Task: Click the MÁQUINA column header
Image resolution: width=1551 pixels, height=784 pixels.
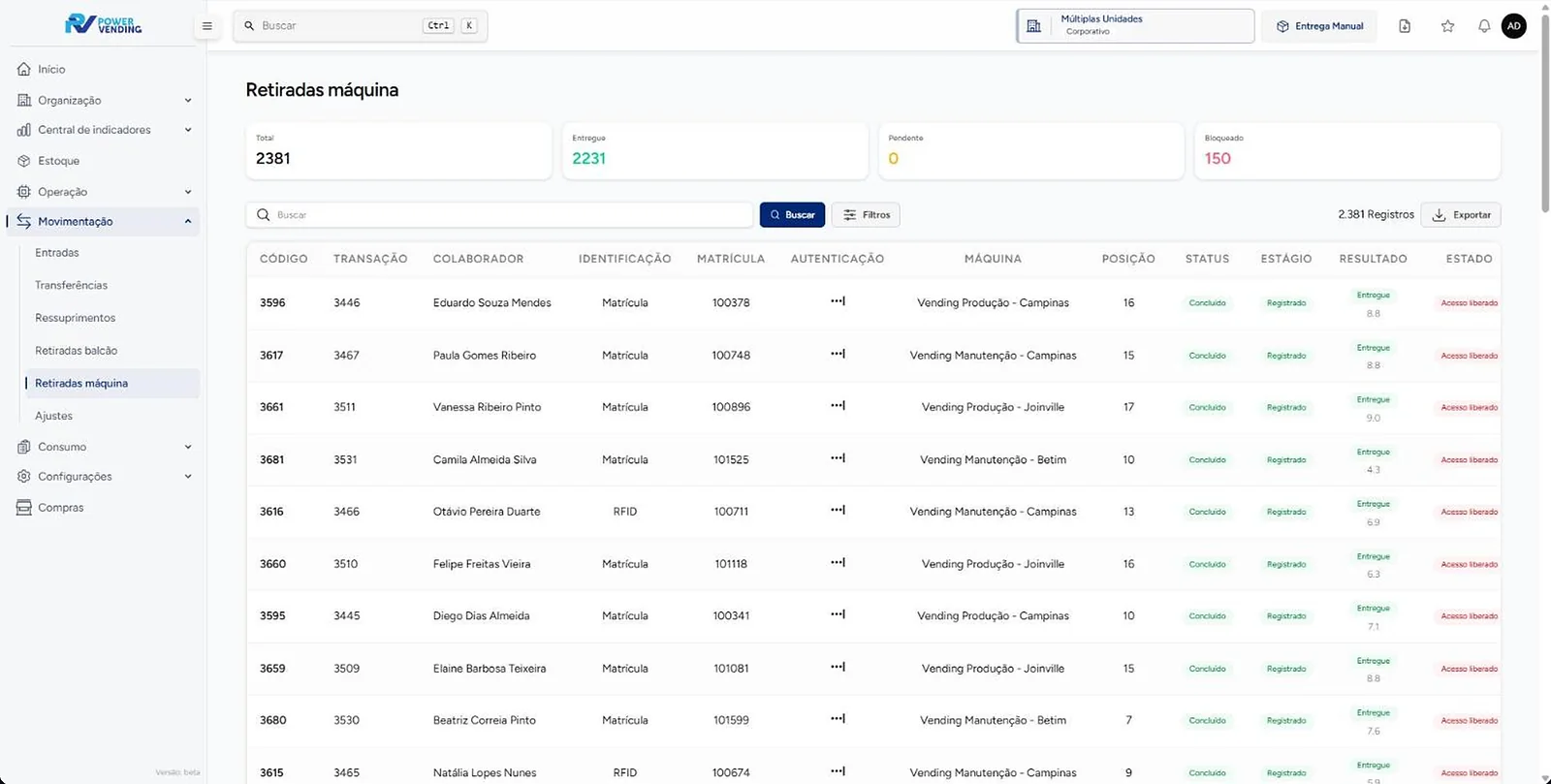Action: pos(993,259)
